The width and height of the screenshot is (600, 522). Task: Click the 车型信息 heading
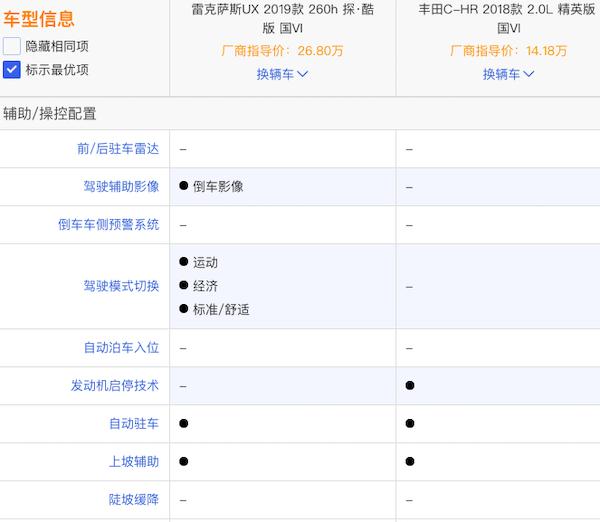coord(39,18)
